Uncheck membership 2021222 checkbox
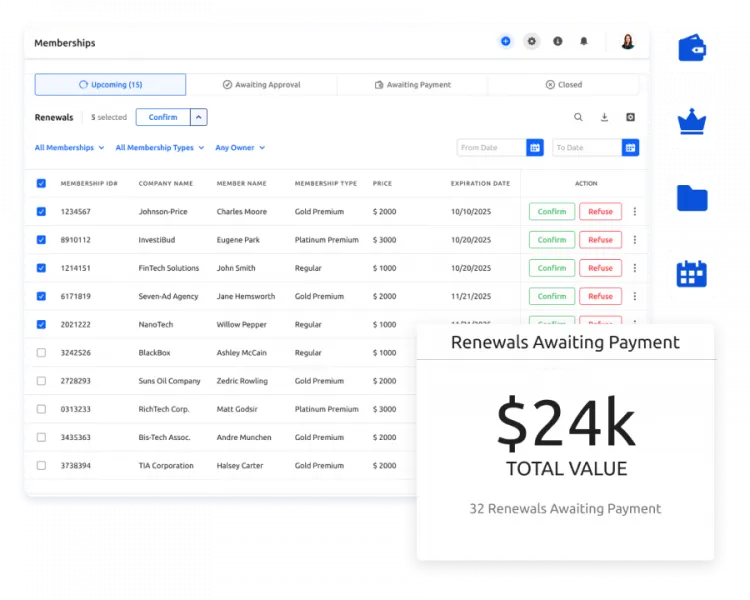This screenshot has height=600, width=750. (x=41, y=324)
